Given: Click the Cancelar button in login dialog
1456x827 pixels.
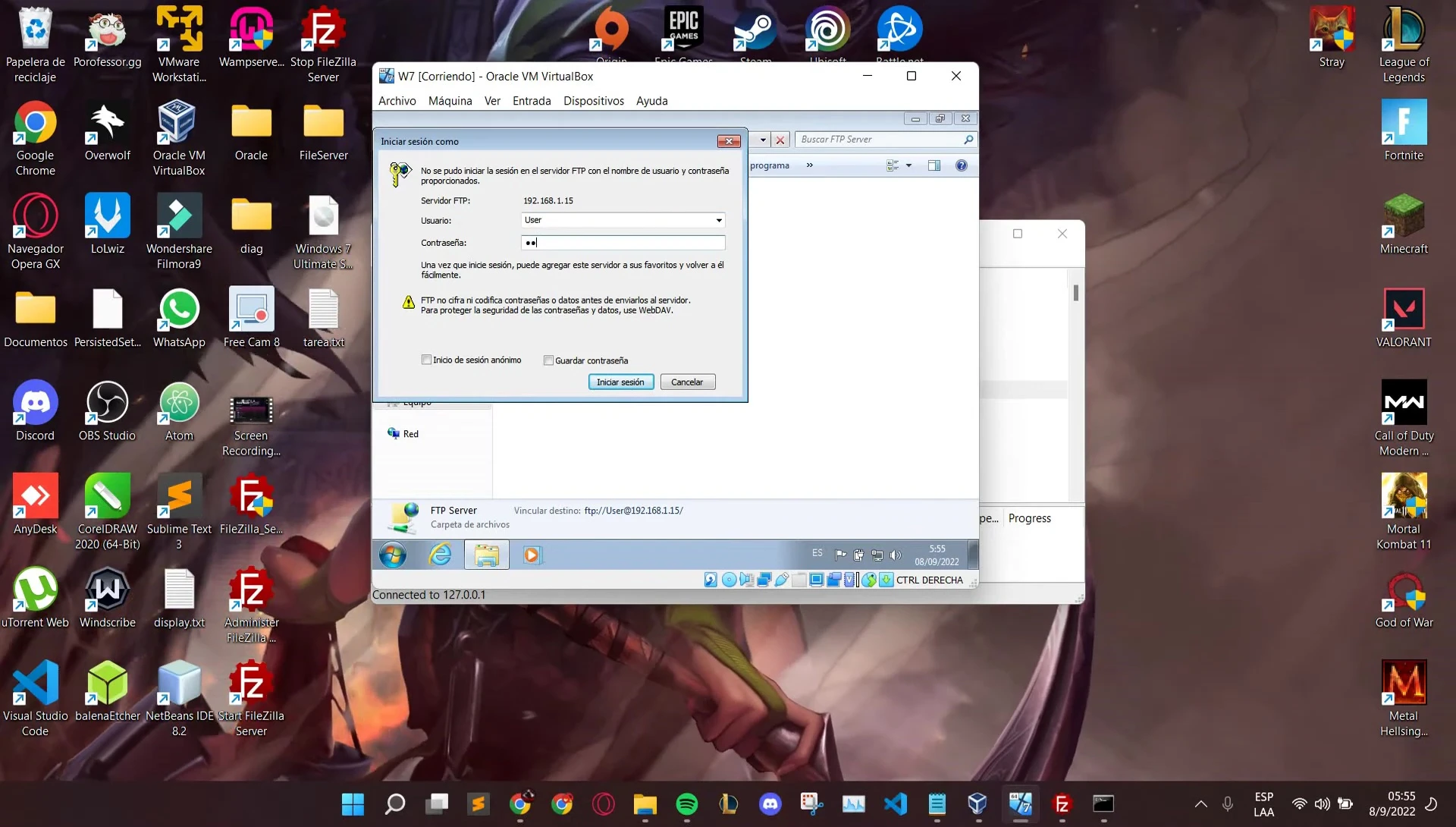Looking at the screenshot, I should (x=687, y=382).
